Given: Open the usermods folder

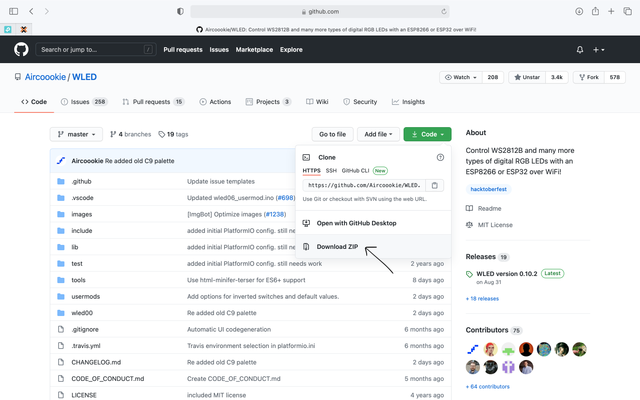Looking at the screenshot, I should click(86, 296).
